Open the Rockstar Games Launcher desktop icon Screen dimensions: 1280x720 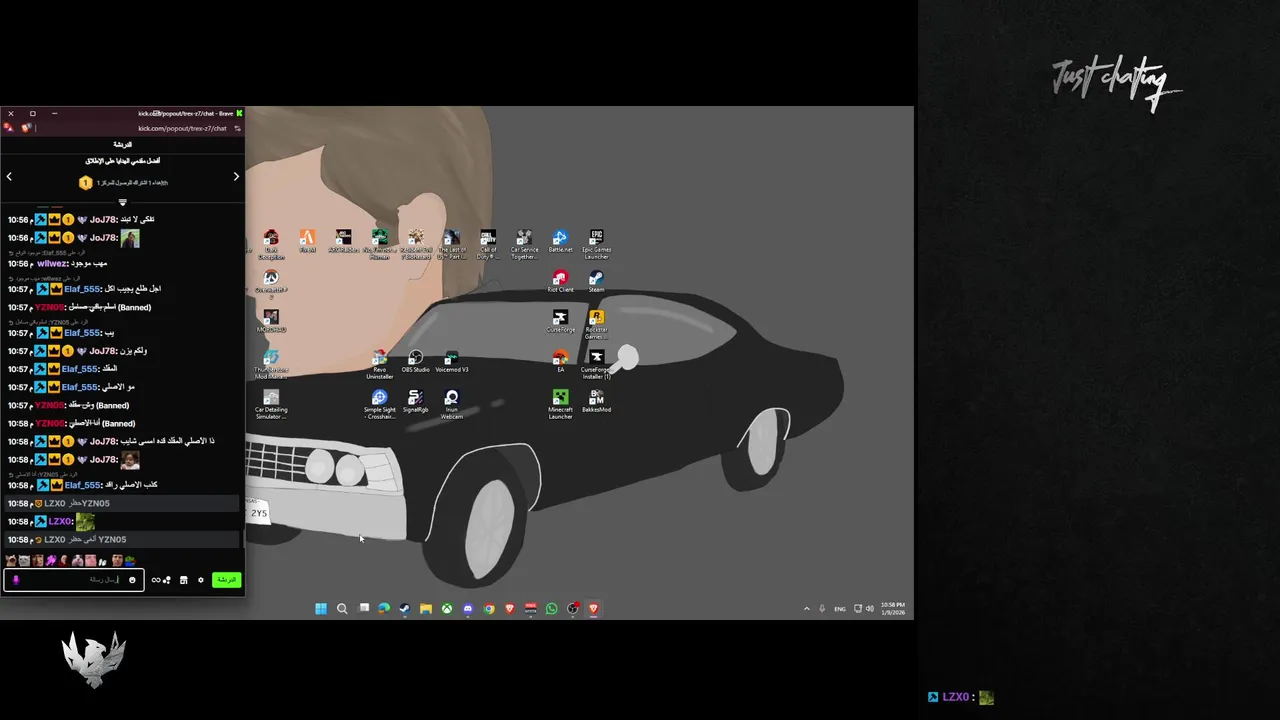coord(596,324)
